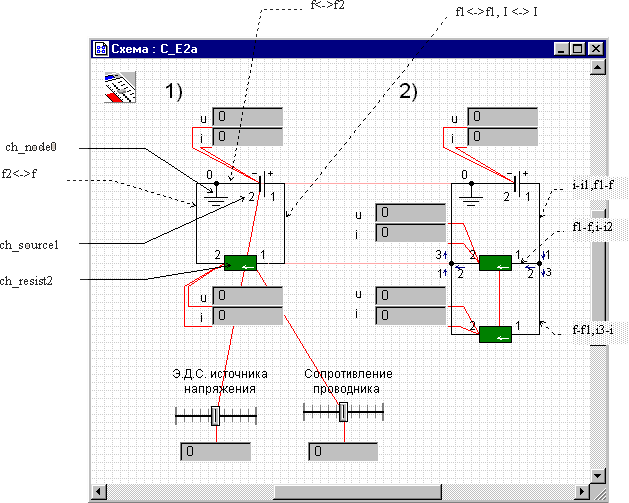Maximize the Схема C_E2a window
629x503 pixels.
(577, 49)
